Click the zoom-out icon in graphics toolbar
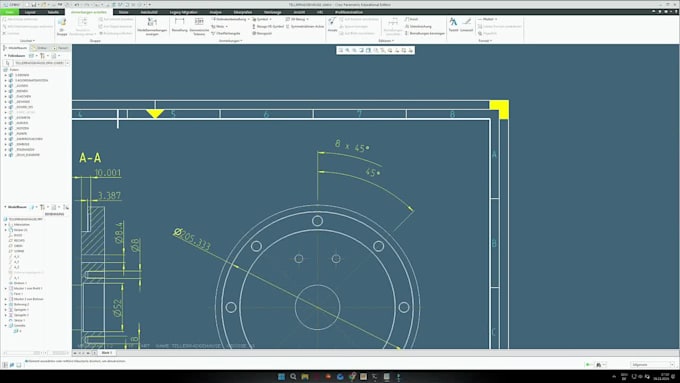The image size is (680, 383). [x=354, y=50]
